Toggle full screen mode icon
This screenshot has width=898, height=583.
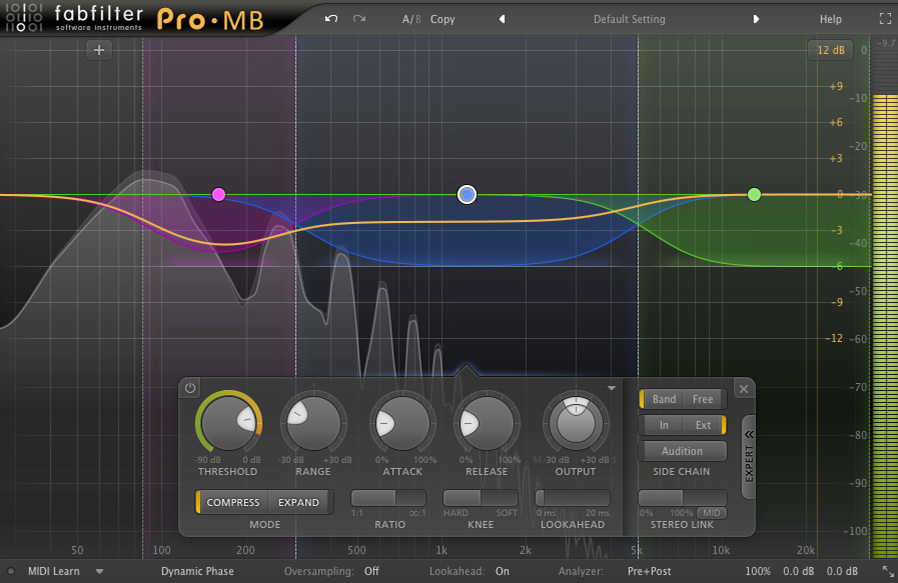coord(885,19)
